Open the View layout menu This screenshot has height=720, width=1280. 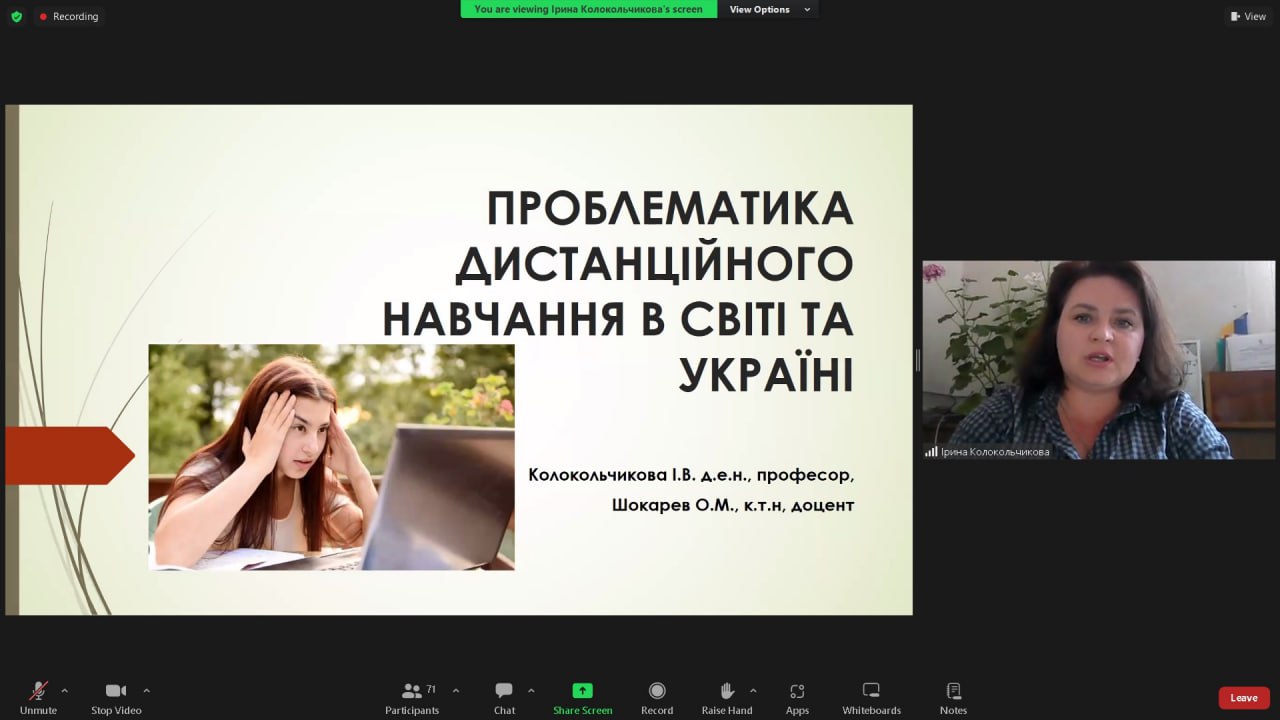(1248, 16)
